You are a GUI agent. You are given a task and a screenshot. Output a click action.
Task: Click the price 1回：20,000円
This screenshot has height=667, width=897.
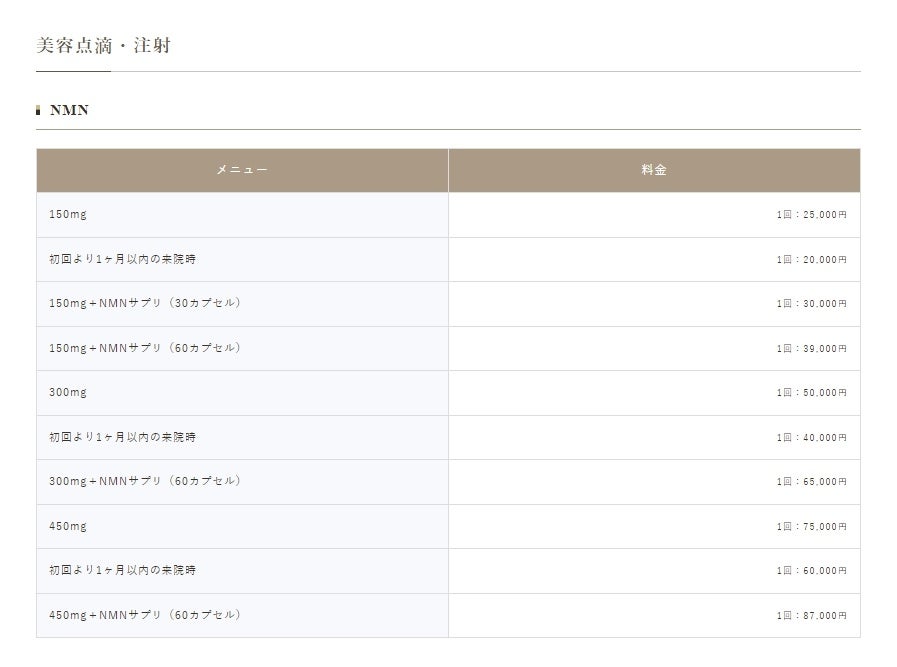pos(811,260)
